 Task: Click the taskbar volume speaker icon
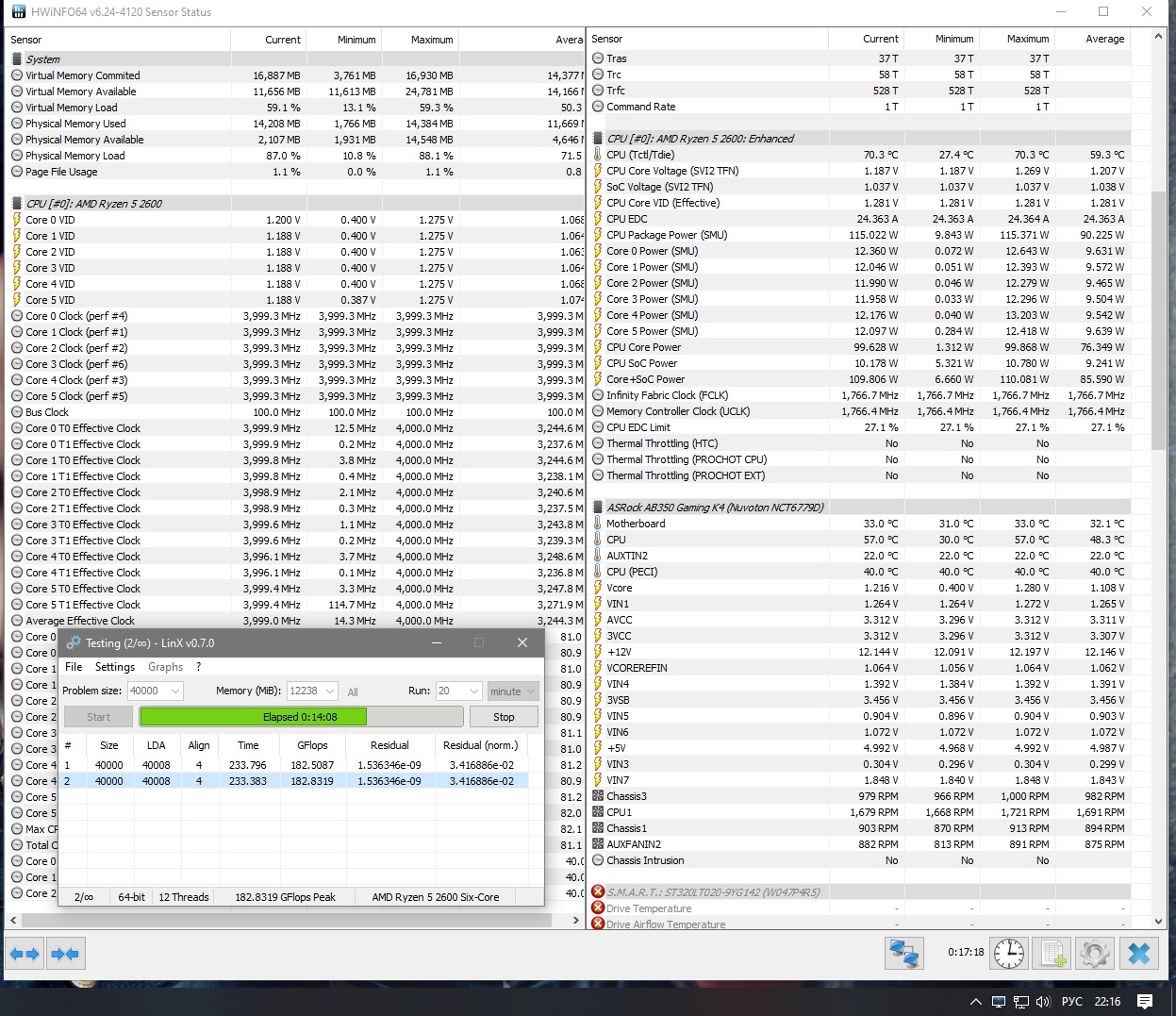pos(1043,1002)
